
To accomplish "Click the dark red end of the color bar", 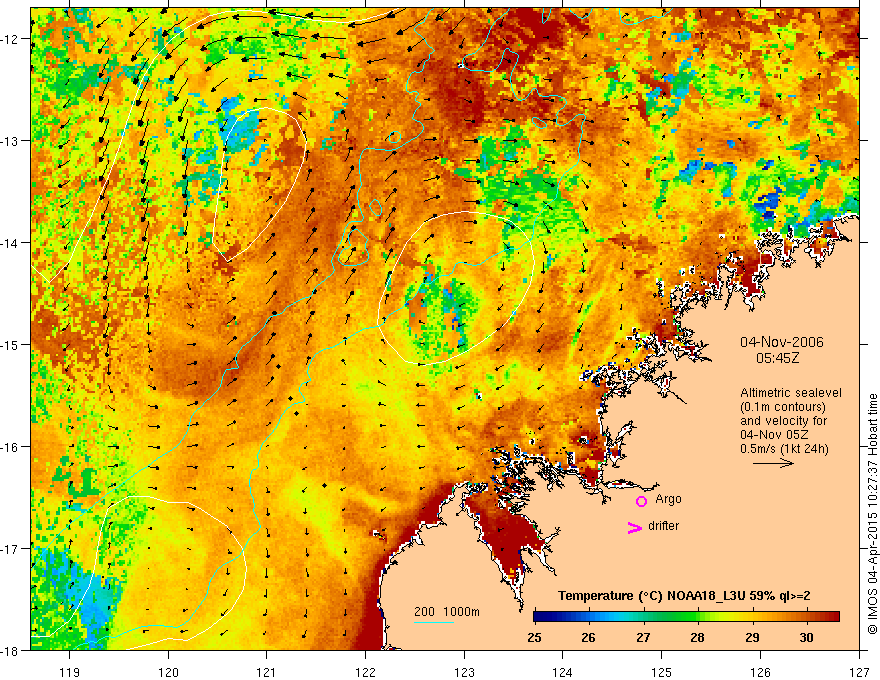I will [x=833, y=617].
